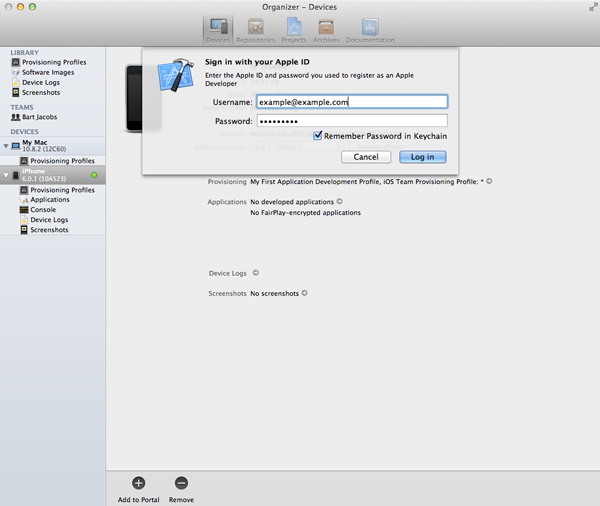Click the 'Sign in with your Apple ID' heading
This screenshot has width=600, height=506.
(257, 62)
